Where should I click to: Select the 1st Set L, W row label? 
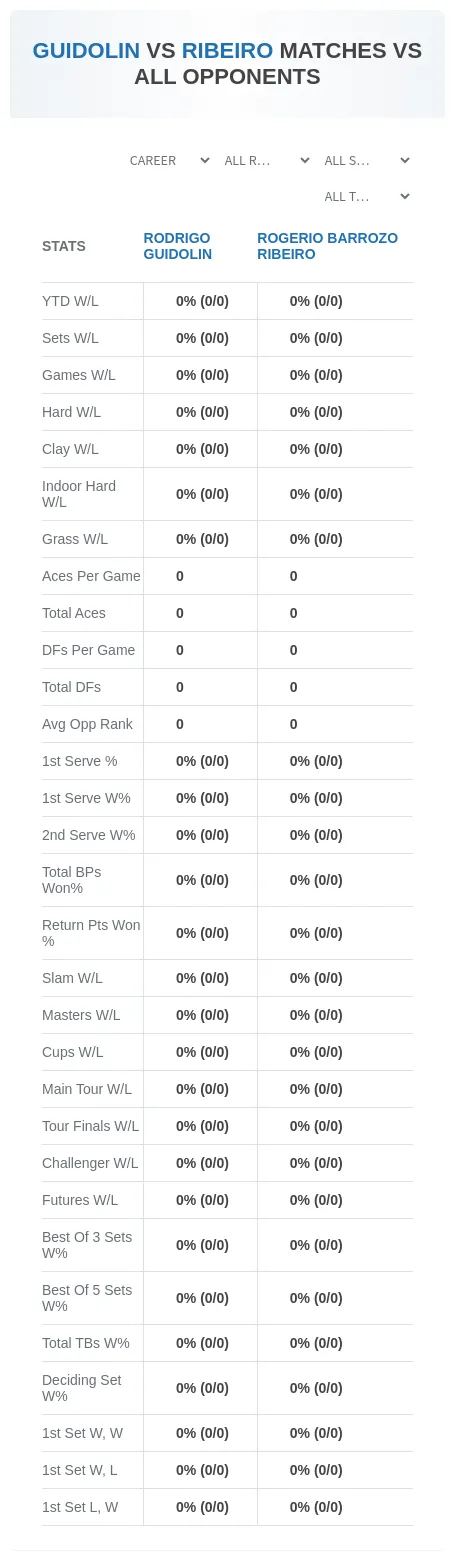point(80,1507)
